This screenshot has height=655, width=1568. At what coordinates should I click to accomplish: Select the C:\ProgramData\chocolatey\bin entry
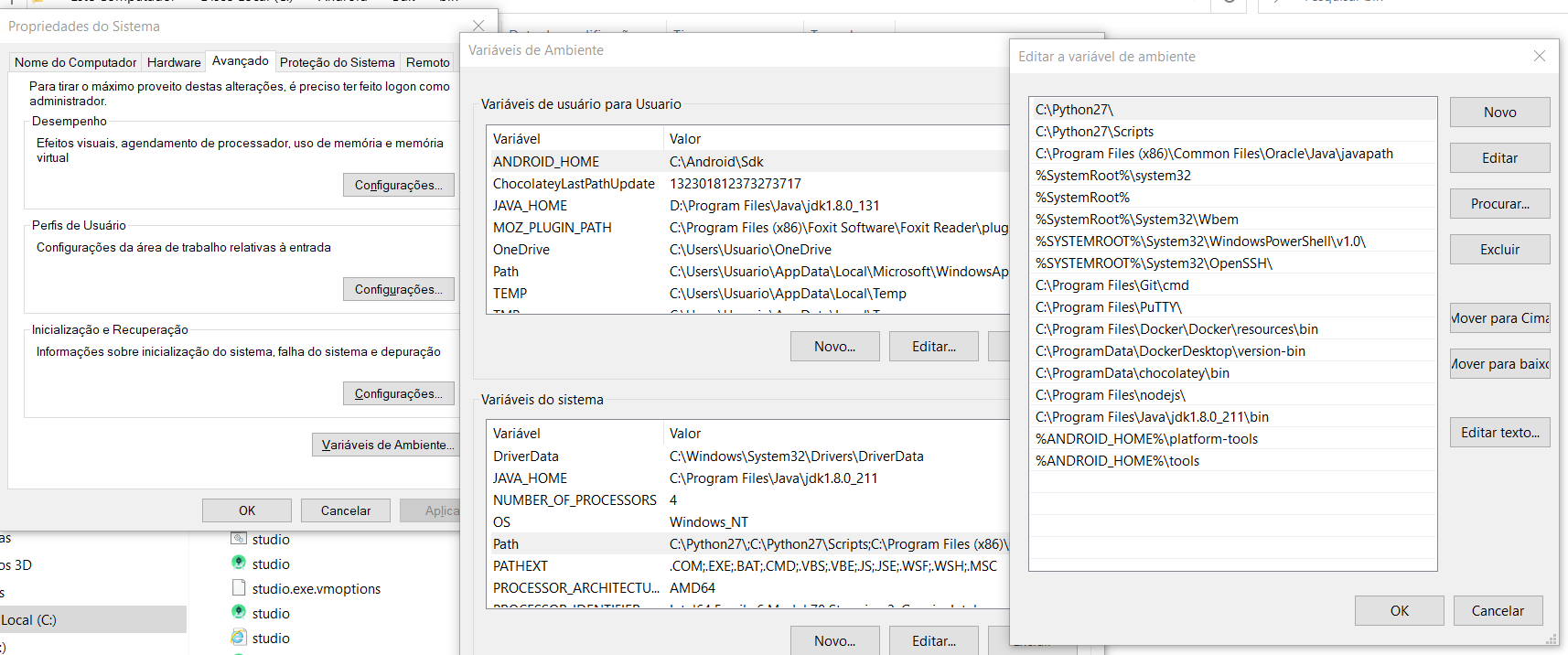pyautogui.click(x=1232, y=373)
